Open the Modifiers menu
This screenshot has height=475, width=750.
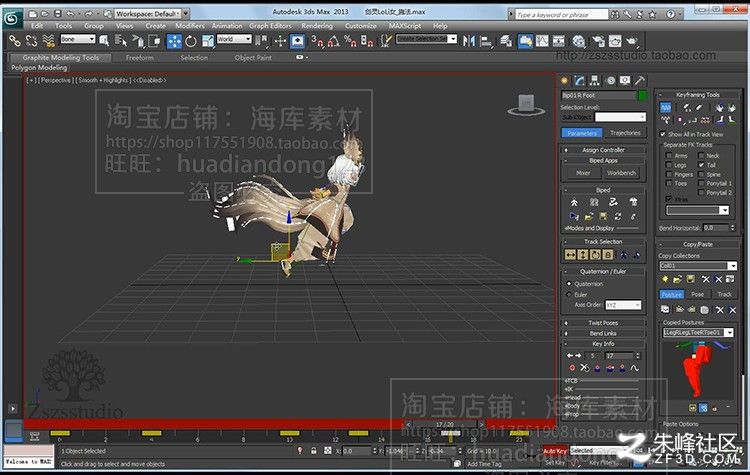pos(190,26)
